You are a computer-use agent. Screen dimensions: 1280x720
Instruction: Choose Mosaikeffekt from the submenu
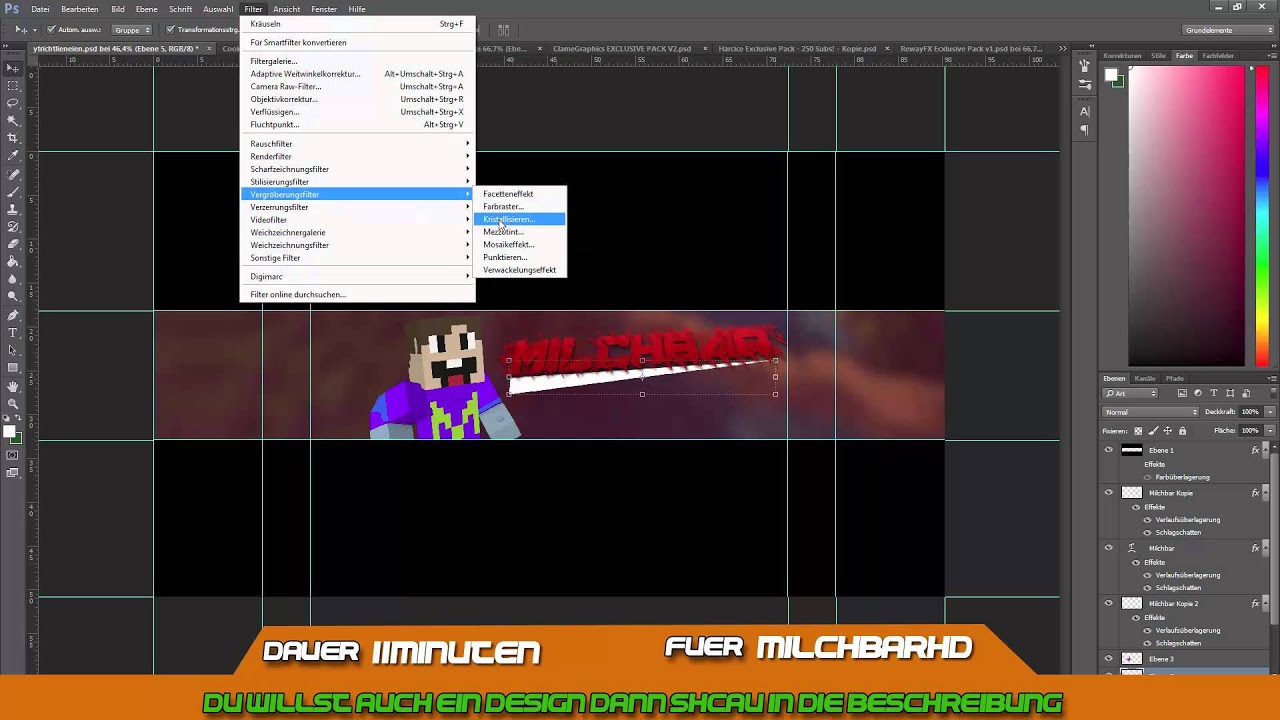point(521,244)
